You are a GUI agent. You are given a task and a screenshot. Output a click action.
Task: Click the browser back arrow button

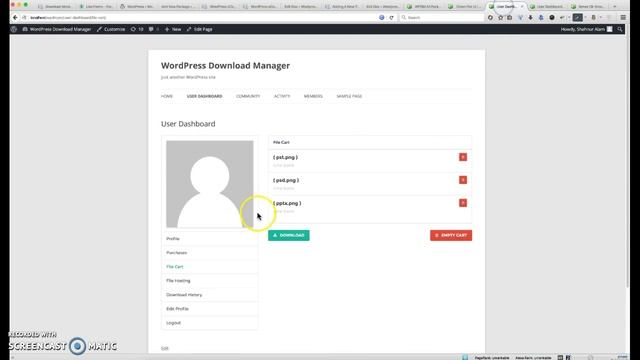[x=15, y=18]
